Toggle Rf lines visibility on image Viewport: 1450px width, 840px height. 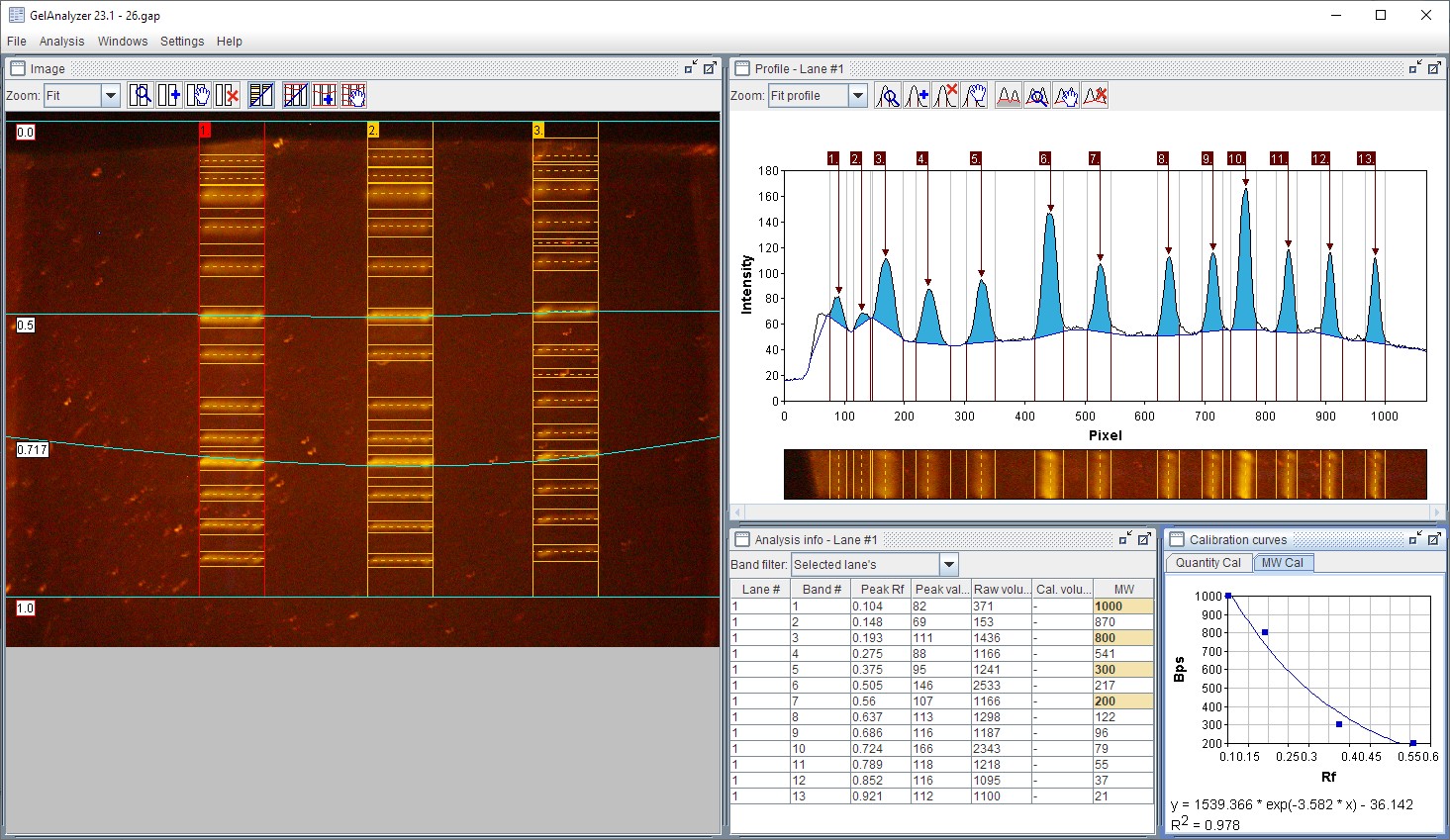pyautogui.click(x=296, y=95)
